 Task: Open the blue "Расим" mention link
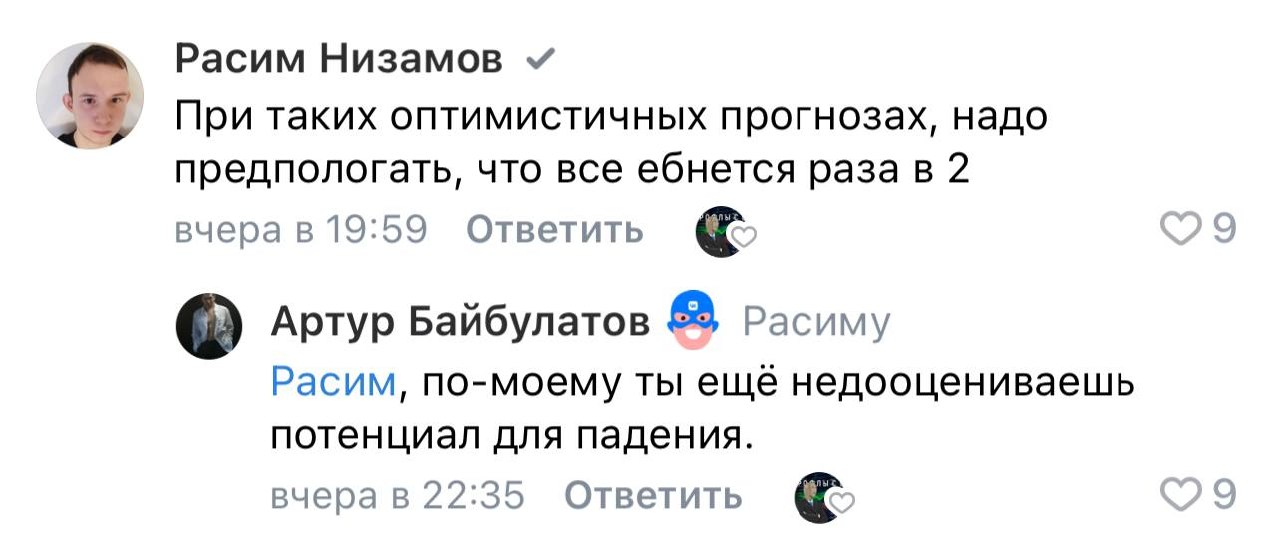click(334, 382)
